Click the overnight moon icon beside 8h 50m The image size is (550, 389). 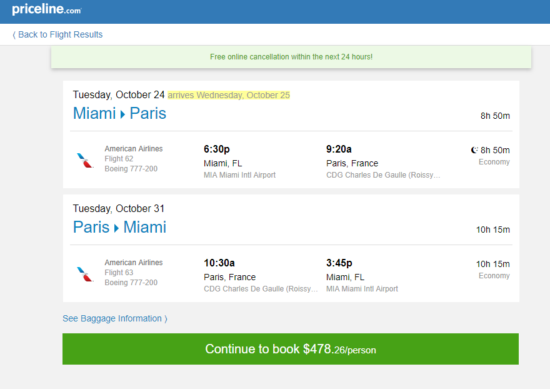pos(474,150)
